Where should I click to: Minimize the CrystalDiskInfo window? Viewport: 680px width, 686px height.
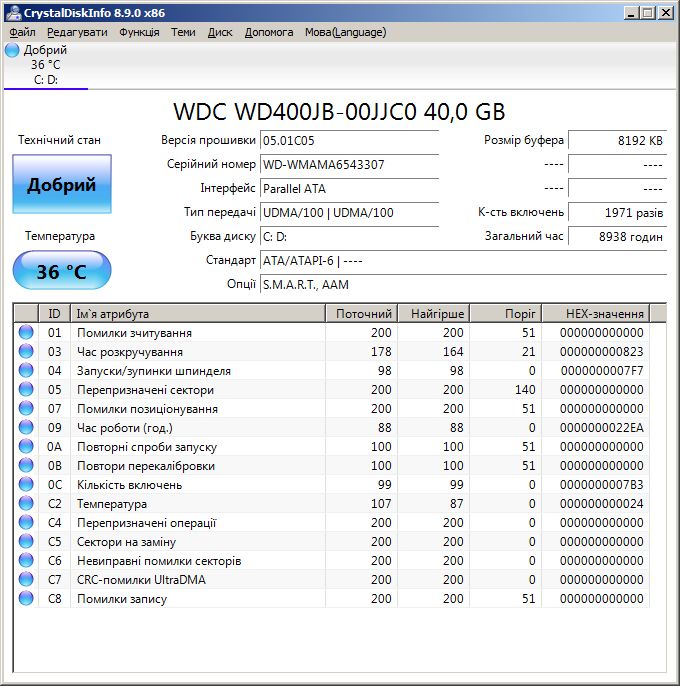631,13
